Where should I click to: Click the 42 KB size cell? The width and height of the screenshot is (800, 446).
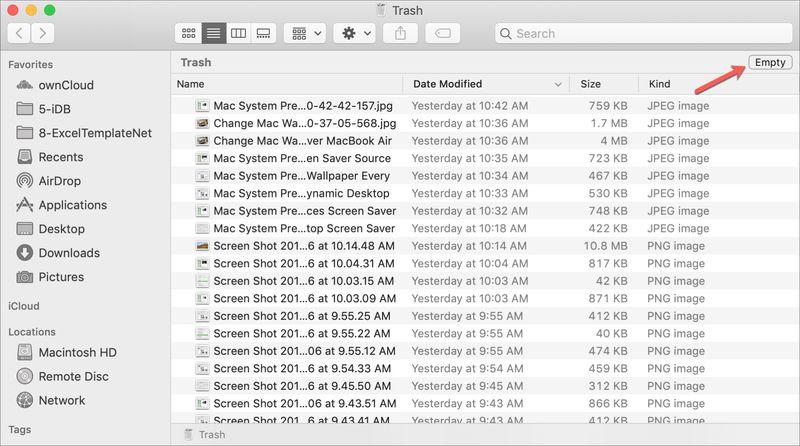click(612, 281)
